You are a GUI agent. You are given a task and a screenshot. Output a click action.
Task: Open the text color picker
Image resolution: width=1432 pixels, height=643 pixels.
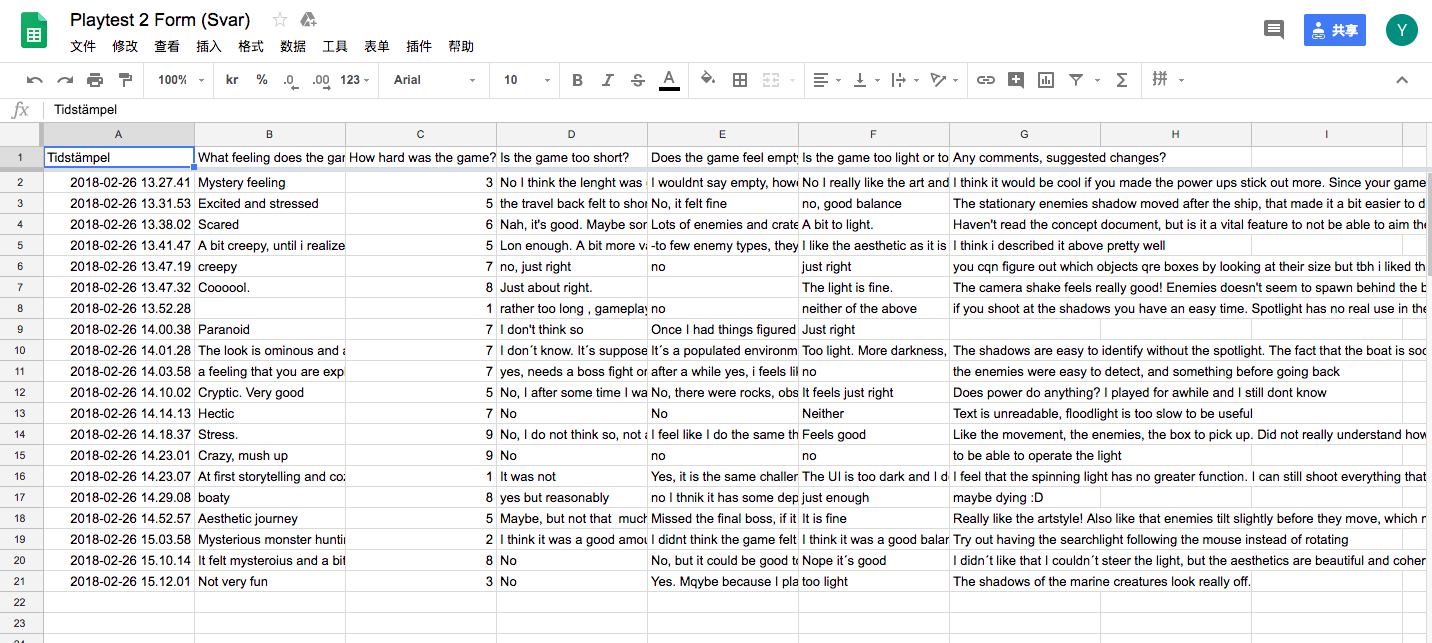point(669,80)
